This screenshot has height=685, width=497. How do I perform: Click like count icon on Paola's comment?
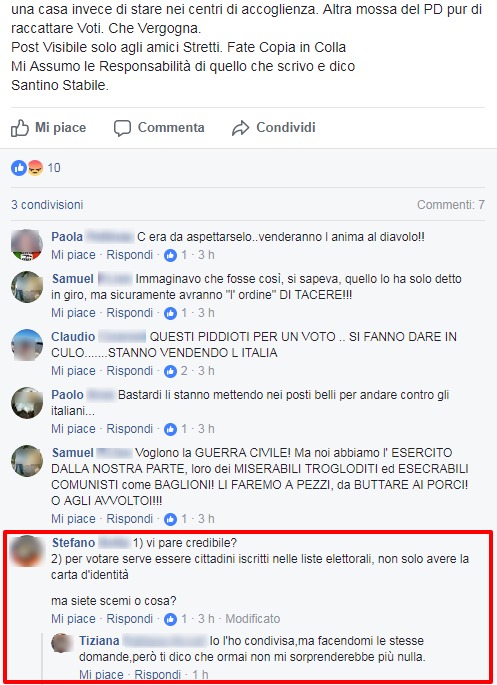170,255
